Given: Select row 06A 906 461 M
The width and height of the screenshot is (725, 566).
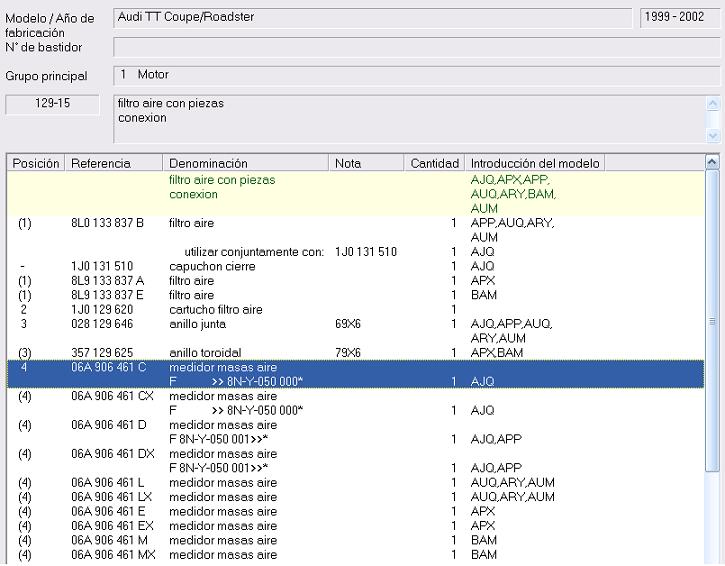Looking at the screenshot, I should 356,540.
